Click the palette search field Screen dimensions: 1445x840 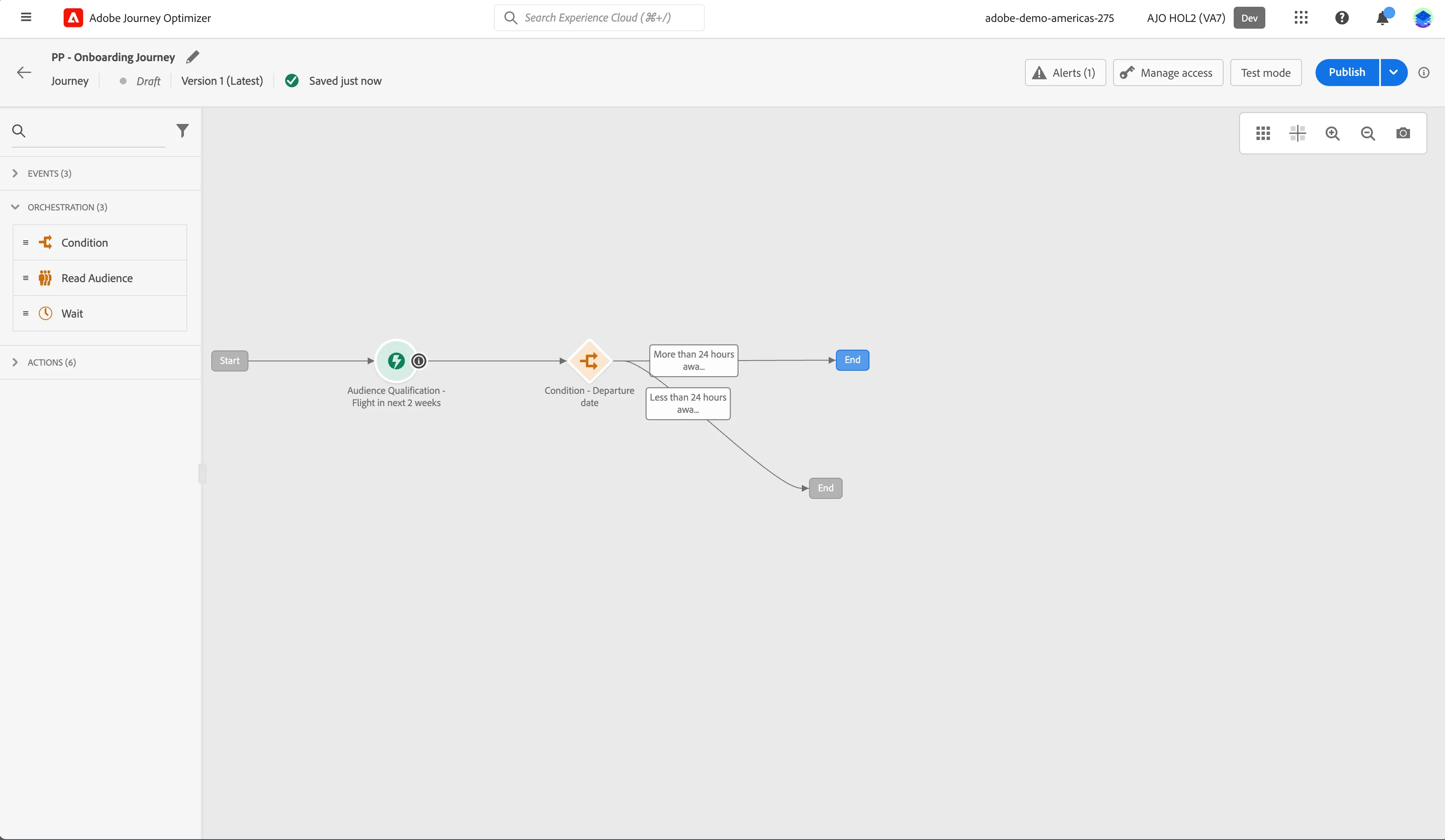[88, 131]
